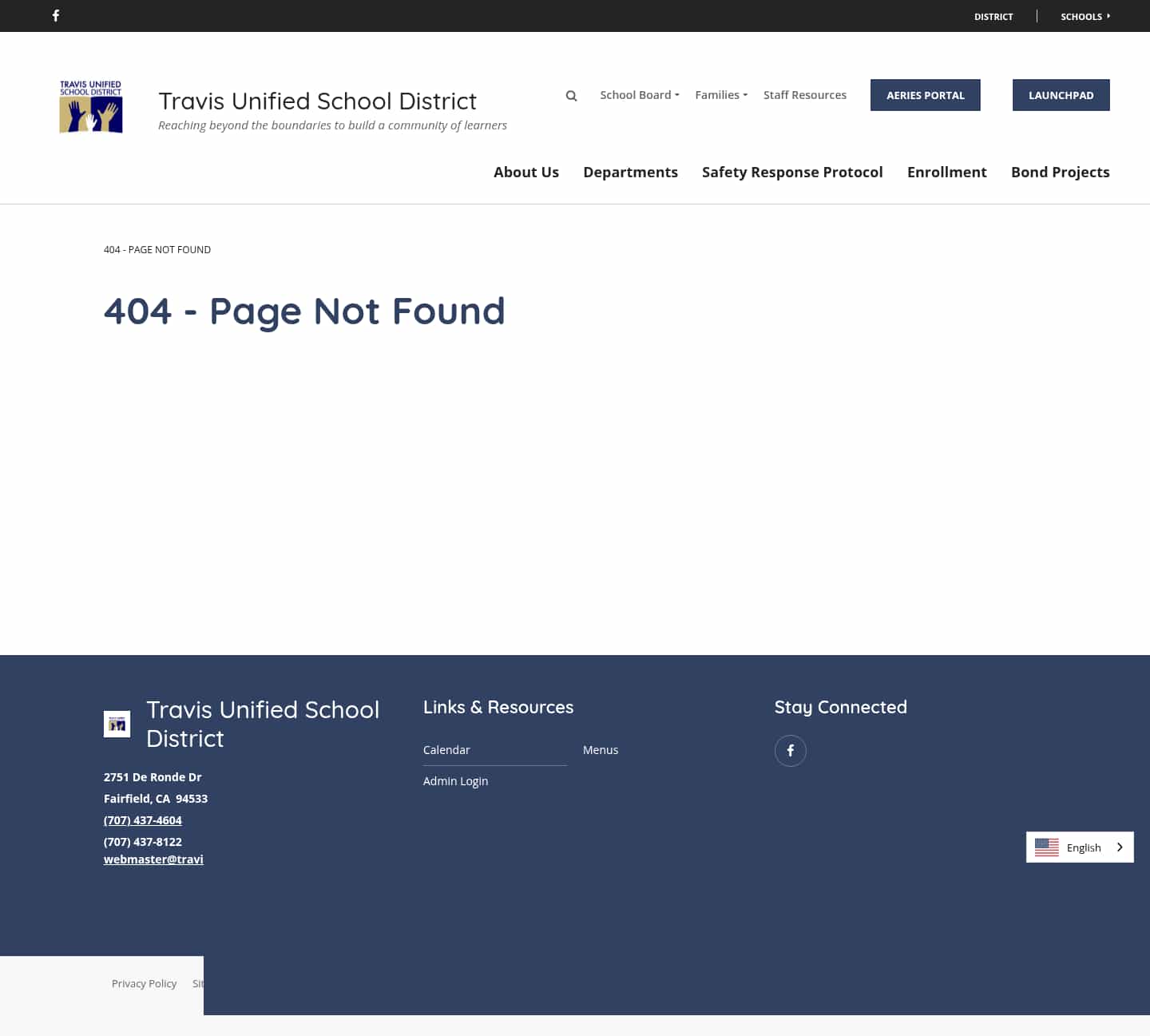Viewport: 1150px width, 1036px height.
Task: Open the Facebook page from the top bar
Action: [x=56, y=15]
